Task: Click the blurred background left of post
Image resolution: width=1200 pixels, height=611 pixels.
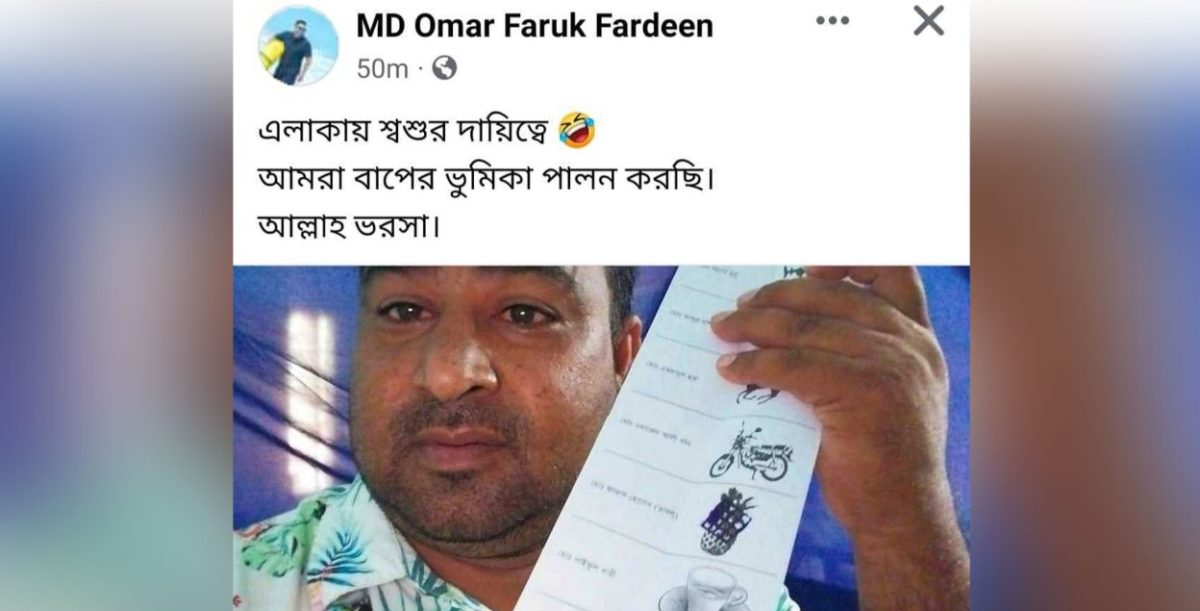Action: click(116, 305)
